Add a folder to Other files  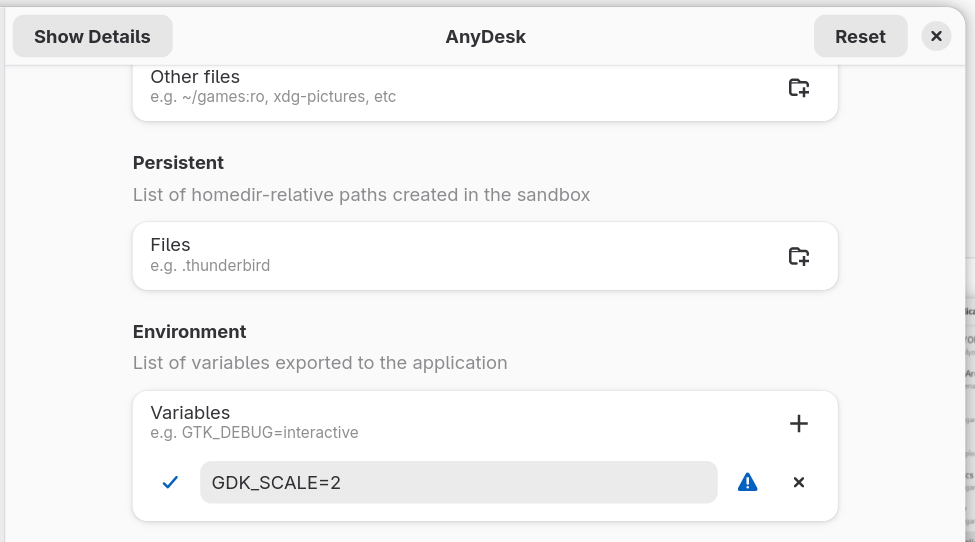(798, 87)
